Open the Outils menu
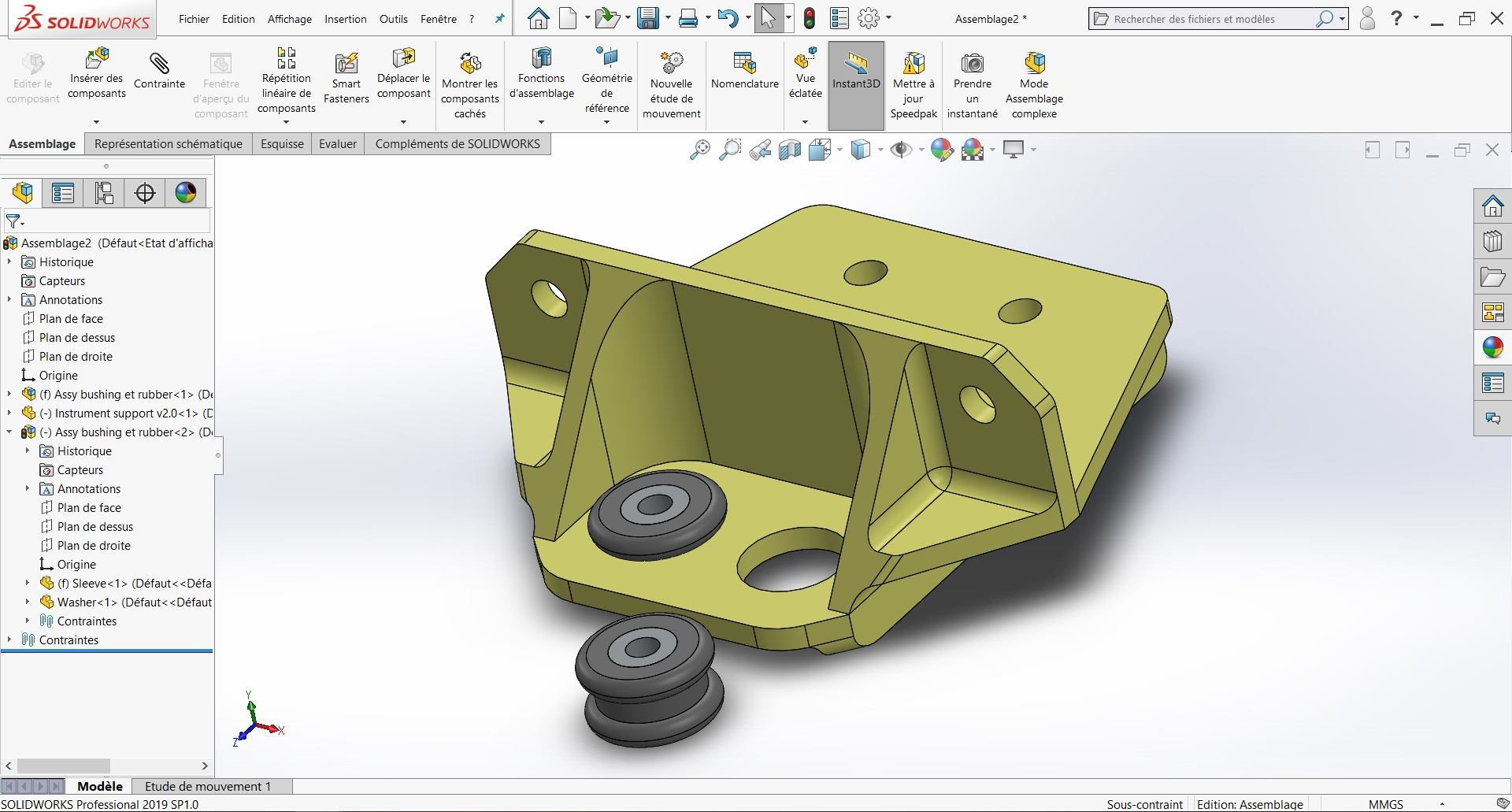The width and height of the screenshot is (1512, 812). pyautogui.click(x=393, y=19)
